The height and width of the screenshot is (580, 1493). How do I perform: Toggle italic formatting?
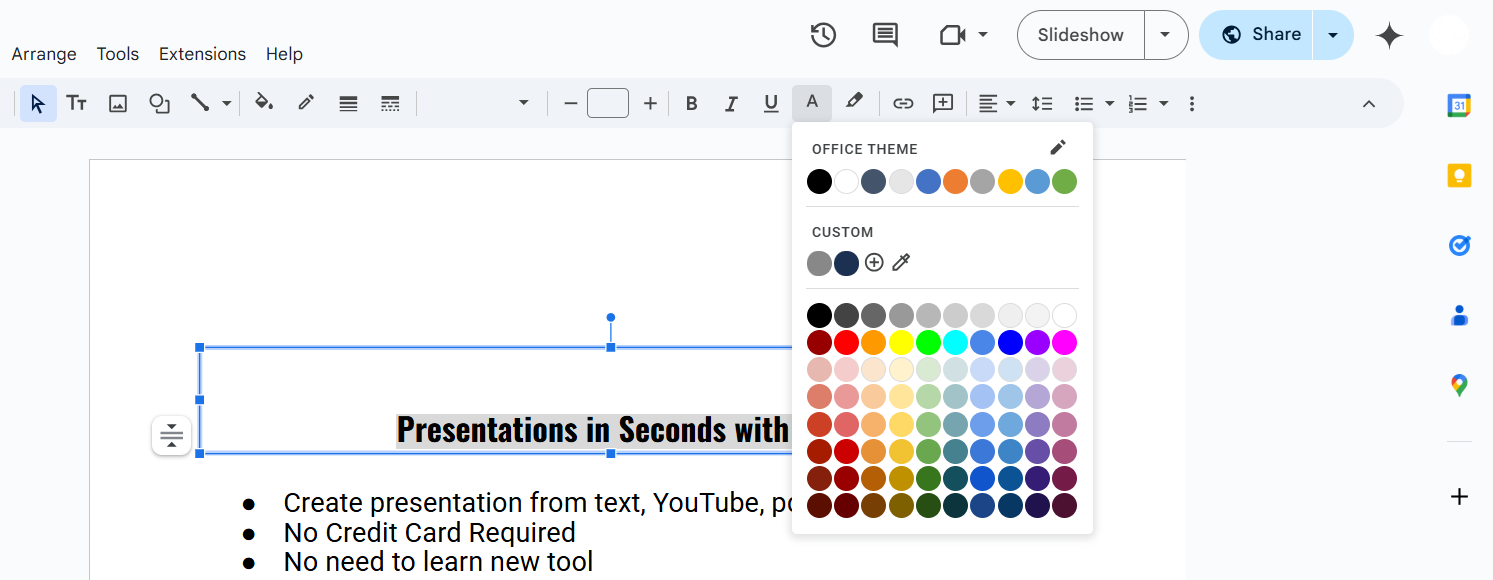pyautogui.click(x=731, y=103)
